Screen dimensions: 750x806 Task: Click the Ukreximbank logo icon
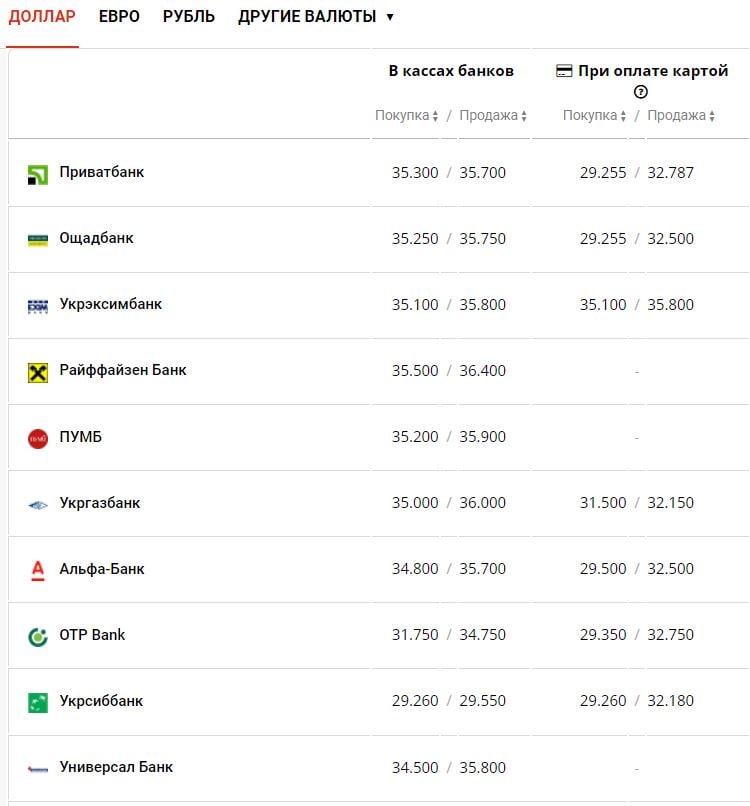(x=38, y=306)
